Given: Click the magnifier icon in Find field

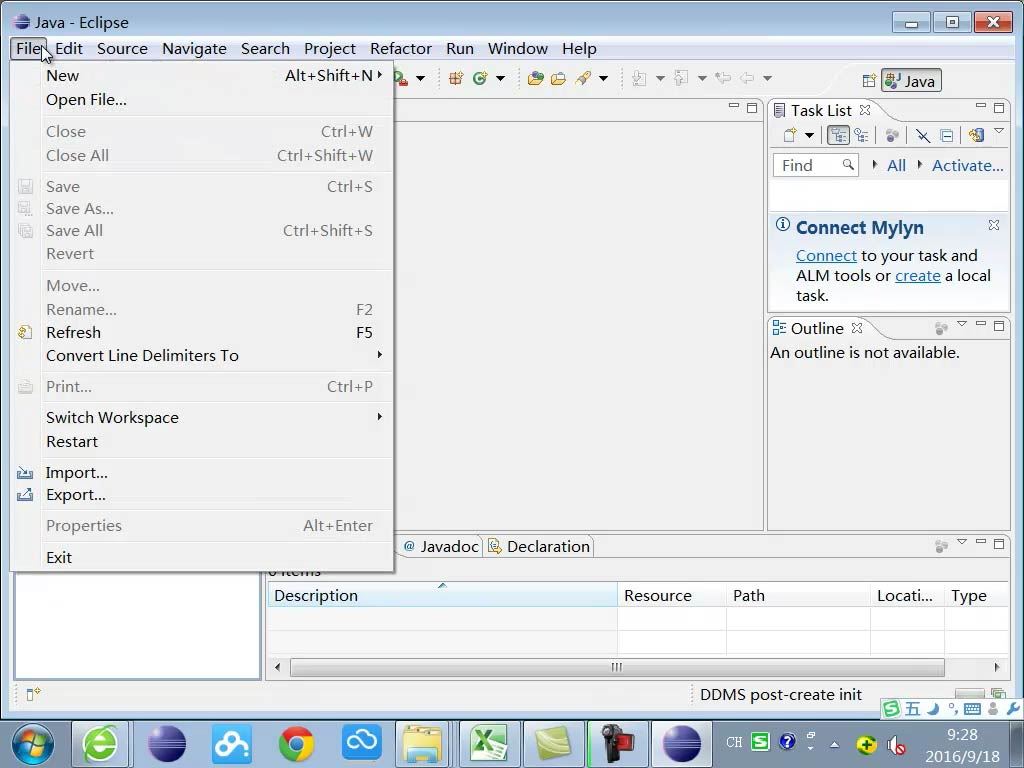Looking at the screenshot, I should [x=848, y=165].
